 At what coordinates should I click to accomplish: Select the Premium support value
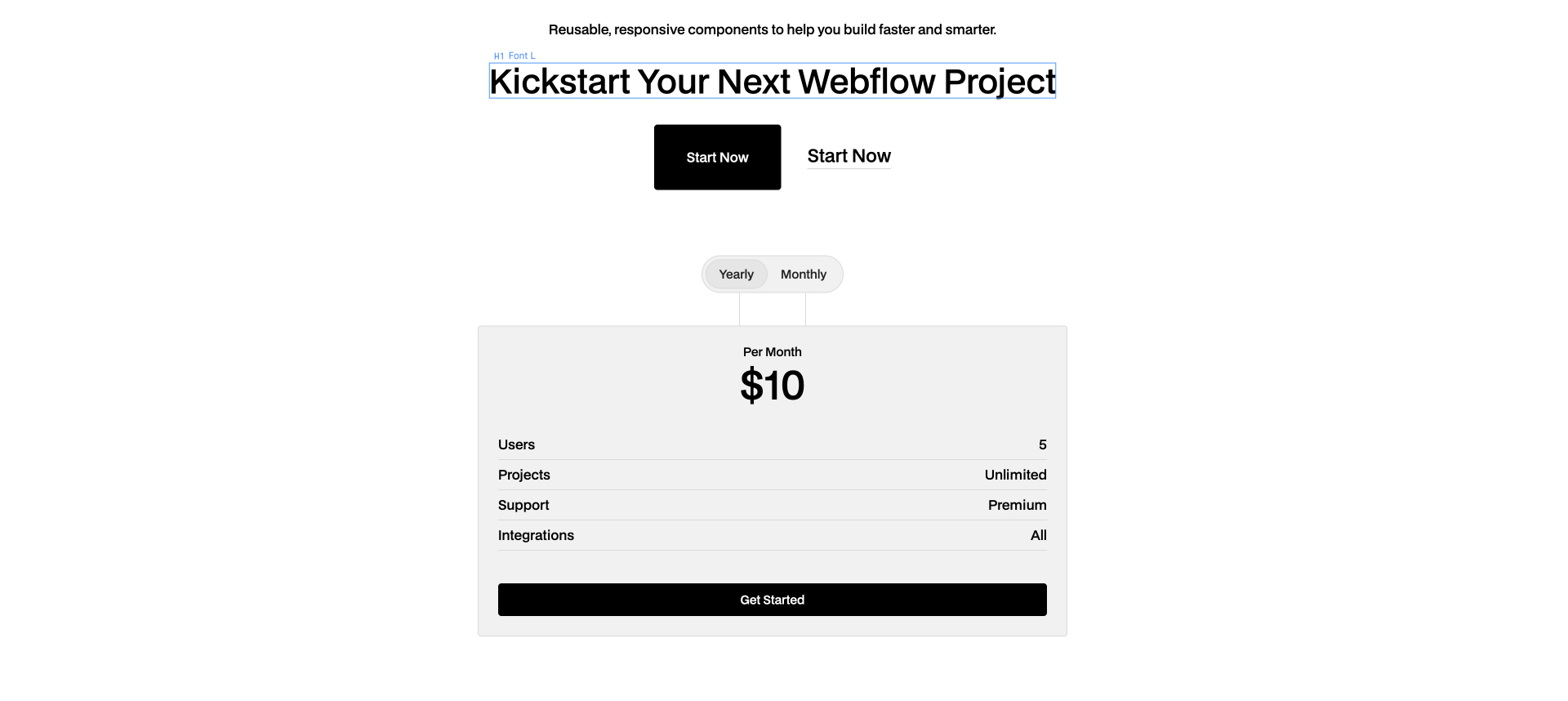pos(1017,505)
